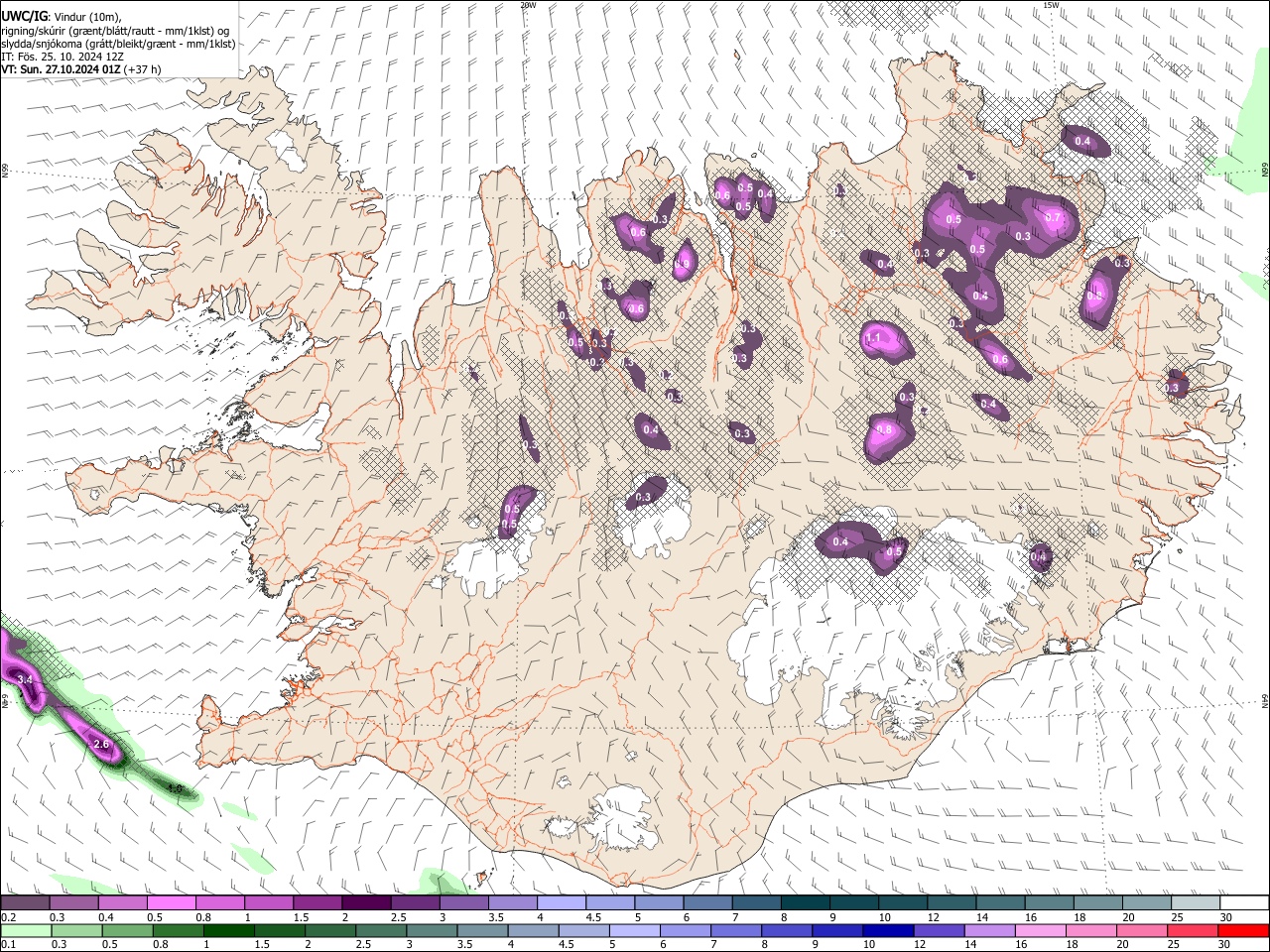Screen dimensions: 1270x952
Task: Click the '(+37 h)' forecast offset text
Action: pyautogui.click(x=143, y=69)
